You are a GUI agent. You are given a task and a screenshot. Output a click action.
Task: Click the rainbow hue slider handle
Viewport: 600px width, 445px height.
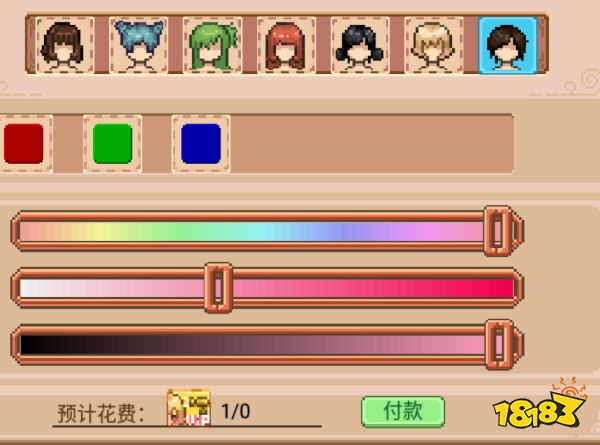click(x=497, y=231)
